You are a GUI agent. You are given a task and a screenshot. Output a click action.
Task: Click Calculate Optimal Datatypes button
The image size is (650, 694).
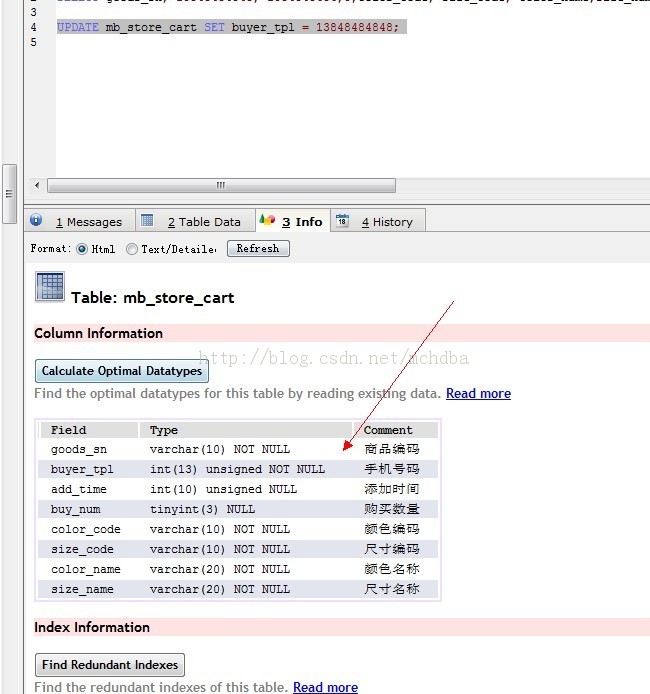[x=122, y=371]
